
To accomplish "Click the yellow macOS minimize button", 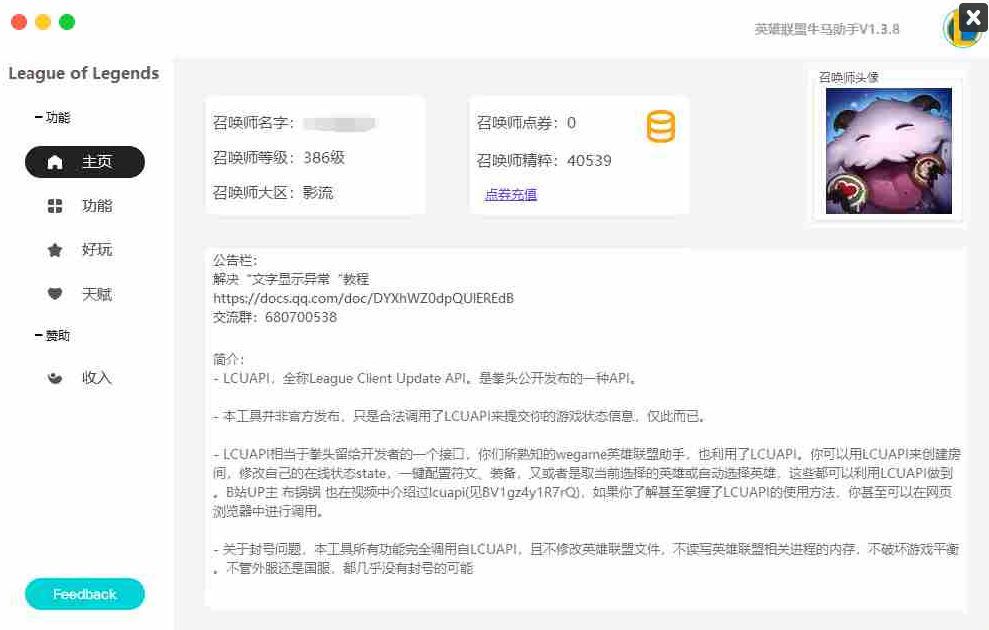I will tap(43, 22).
